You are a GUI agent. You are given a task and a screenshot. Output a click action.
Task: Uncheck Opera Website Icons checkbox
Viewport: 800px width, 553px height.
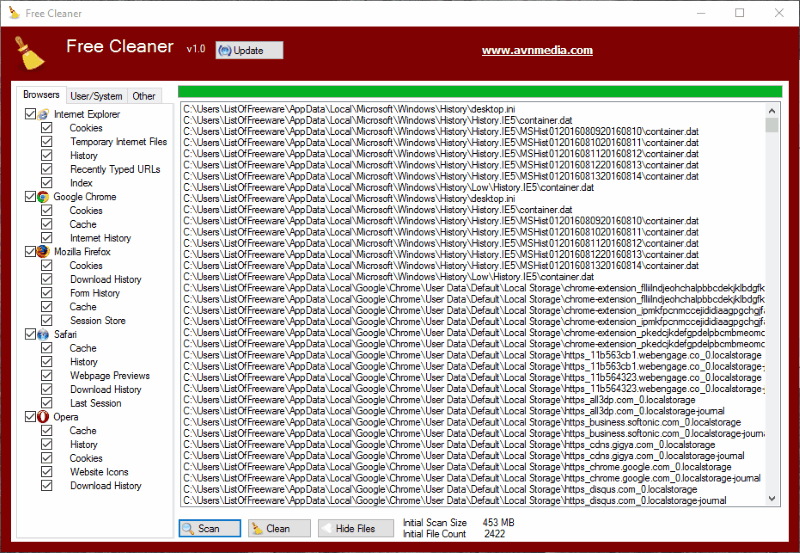click(46, 472)
